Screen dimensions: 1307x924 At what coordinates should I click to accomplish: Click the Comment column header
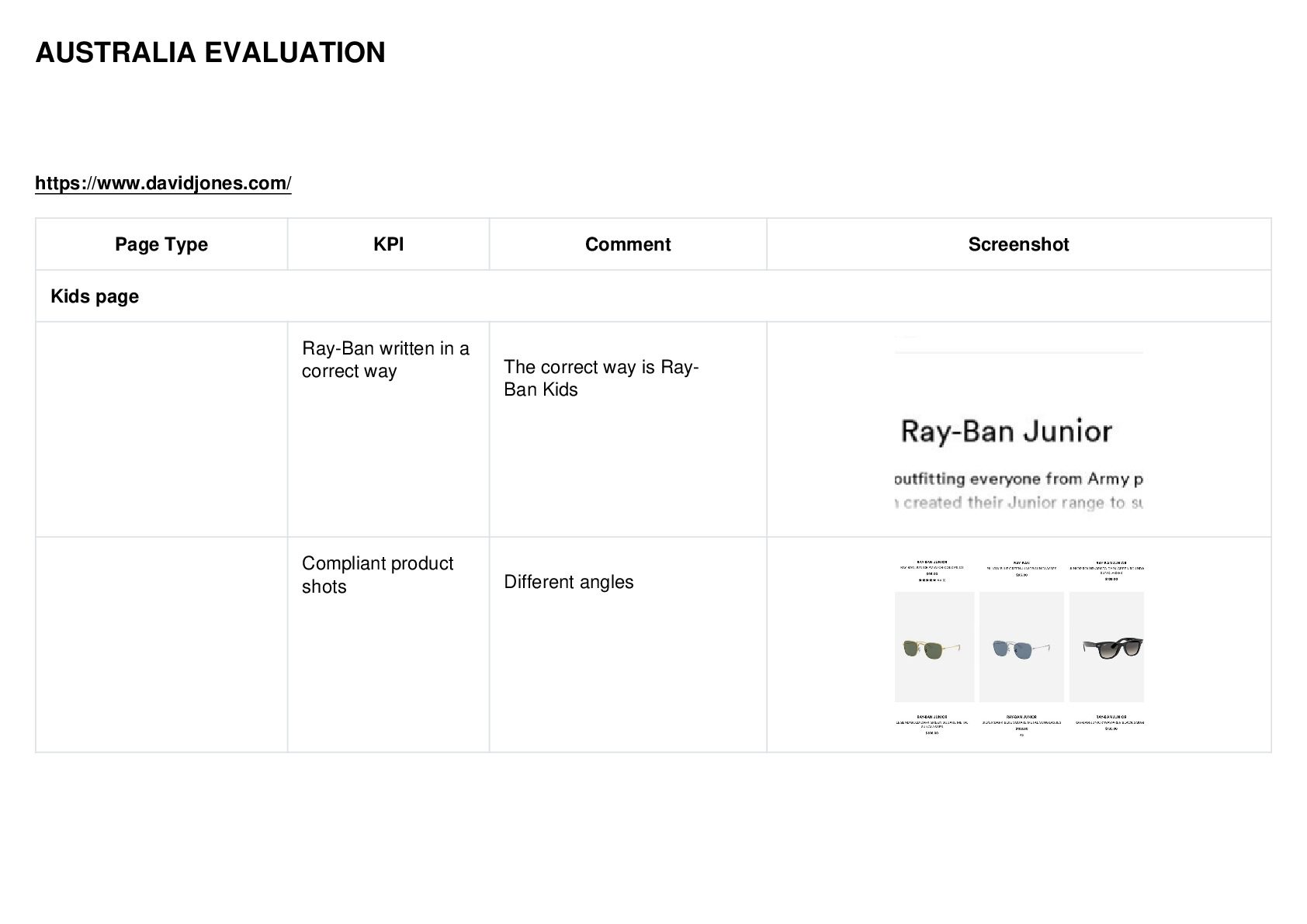pyautogui.click(x=628, y=244)
